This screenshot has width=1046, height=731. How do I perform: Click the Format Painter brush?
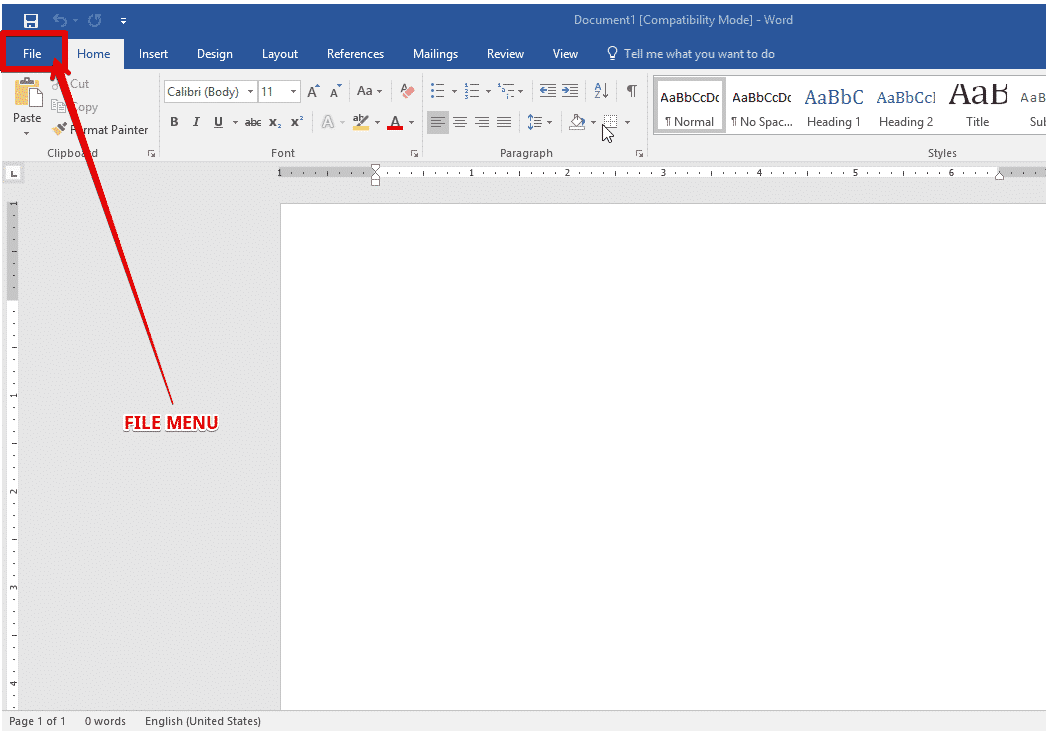point(60,129)
